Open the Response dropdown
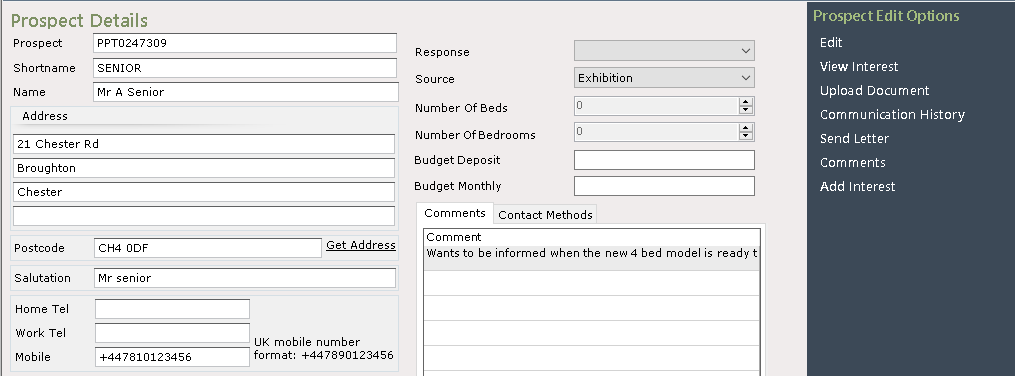Screen dimensions: 1015x376 click(x=664, y=50)
